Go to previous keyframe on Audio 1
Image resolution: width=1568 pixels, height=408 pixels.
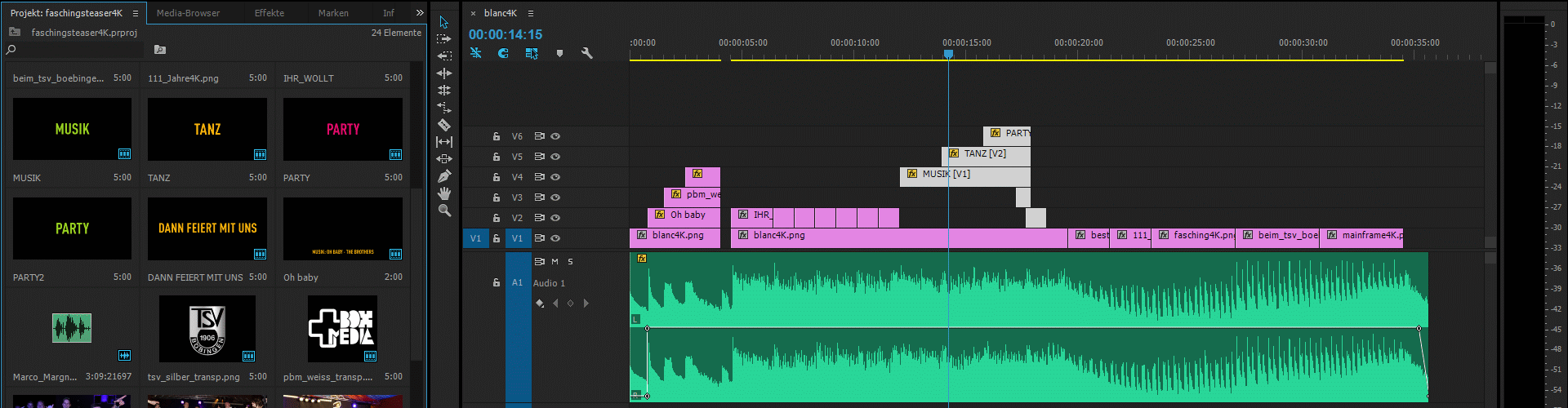point(556,304)
